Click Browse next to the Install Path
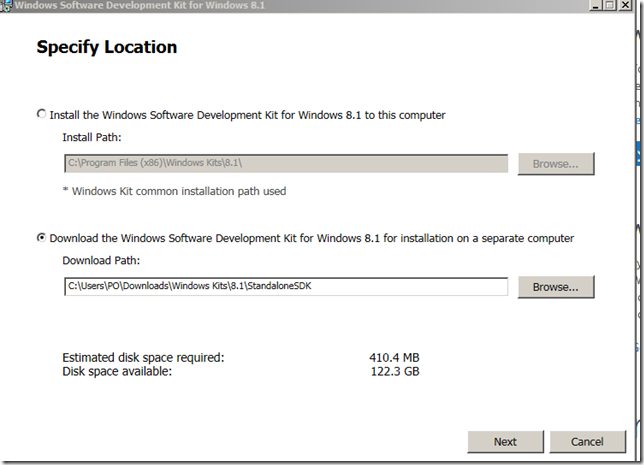Image resolution: width=644 pixels, height=465 pixels. (555, 163)
